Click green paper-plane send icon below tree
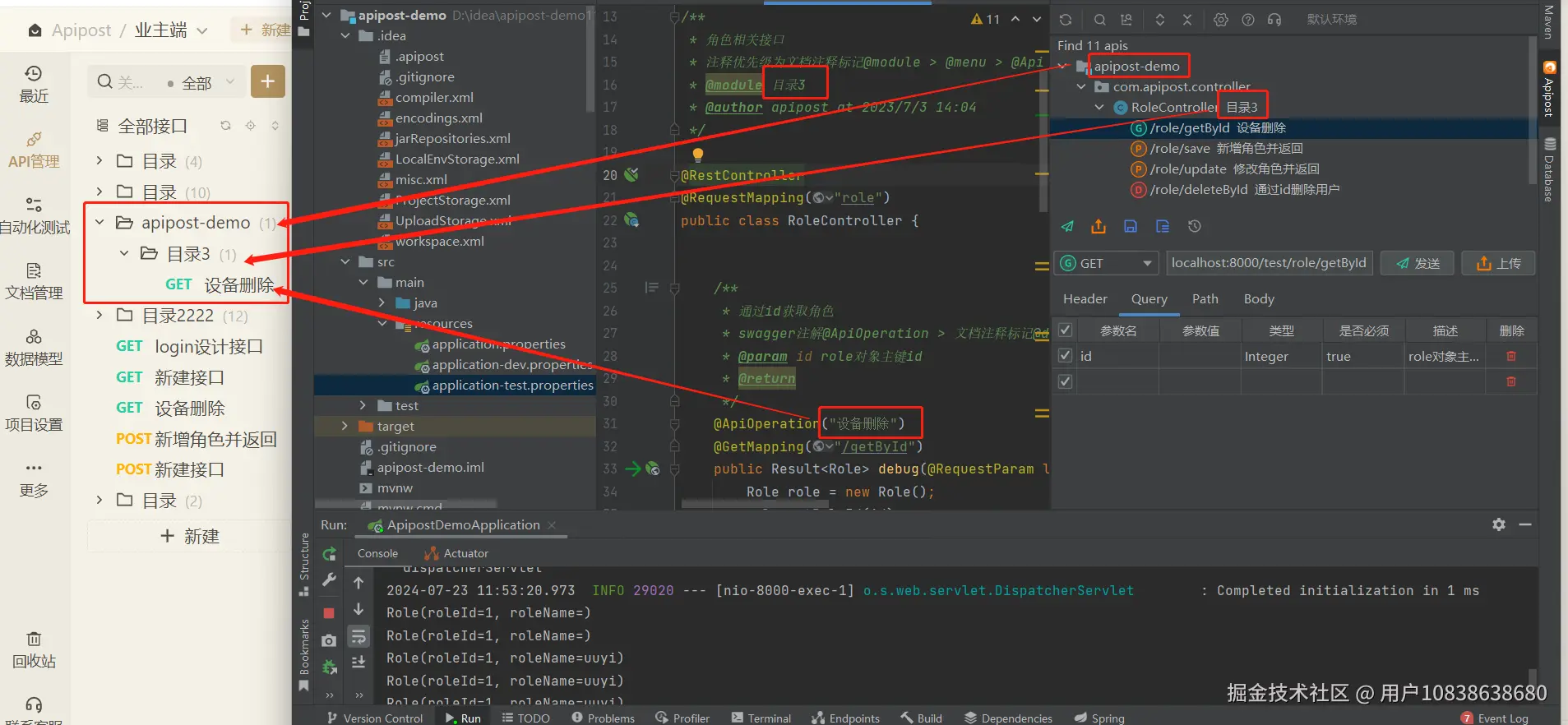 tap(1067, 226)
